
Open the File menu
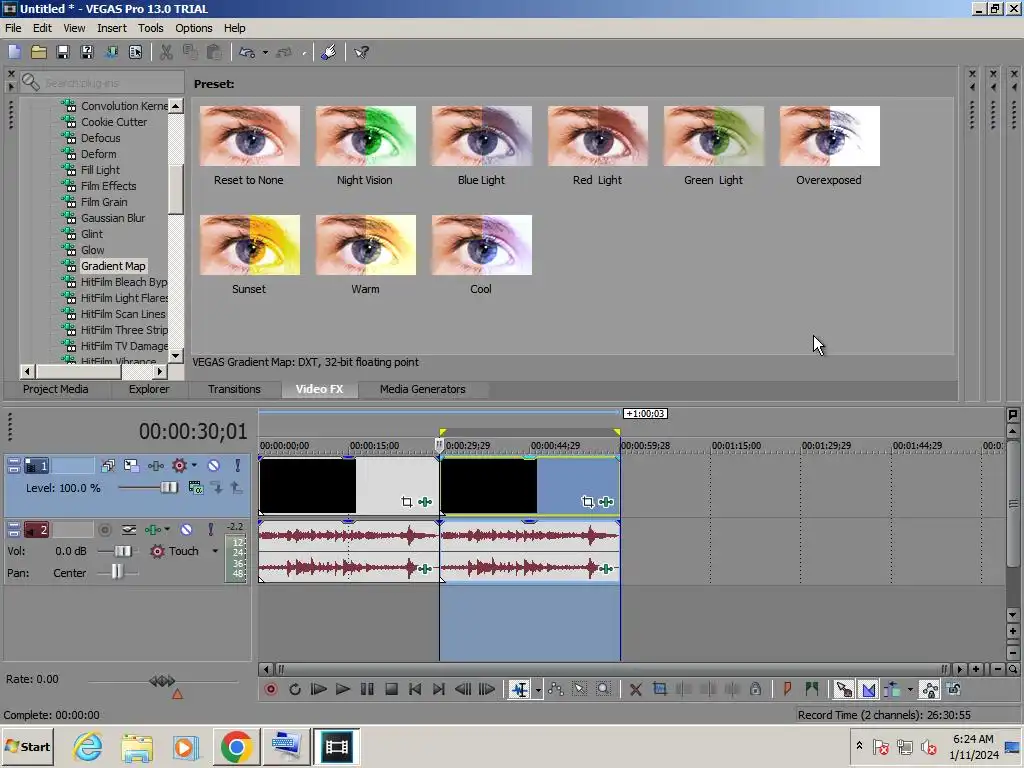click(13, 28)
